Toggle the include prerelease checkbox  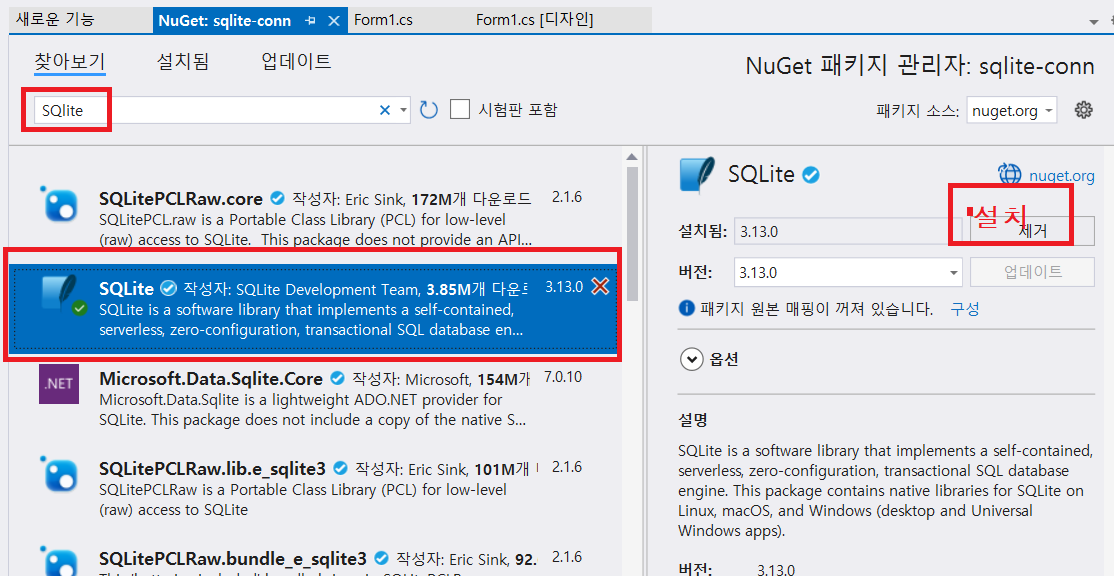pyautogui.click(x=460, y=109)
